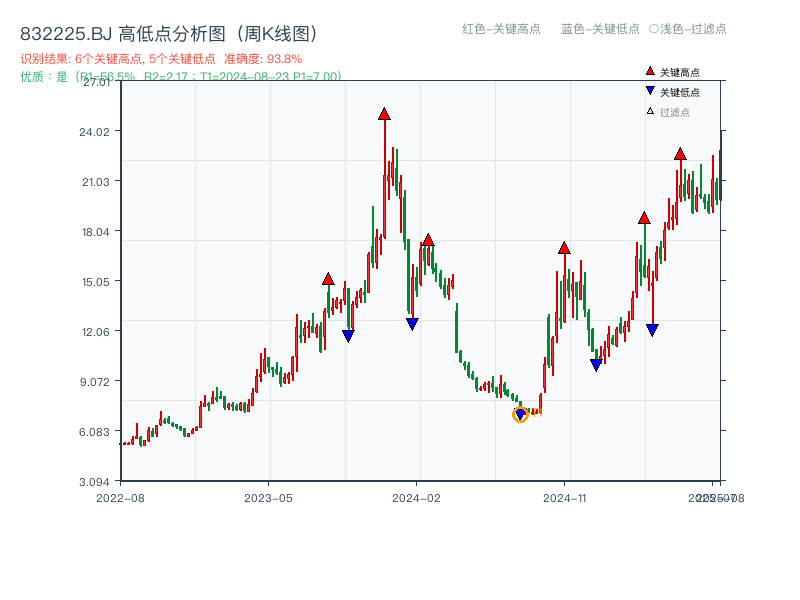Select the red triangle marker near 2024-11 rebound

click(x=564, y=250)
